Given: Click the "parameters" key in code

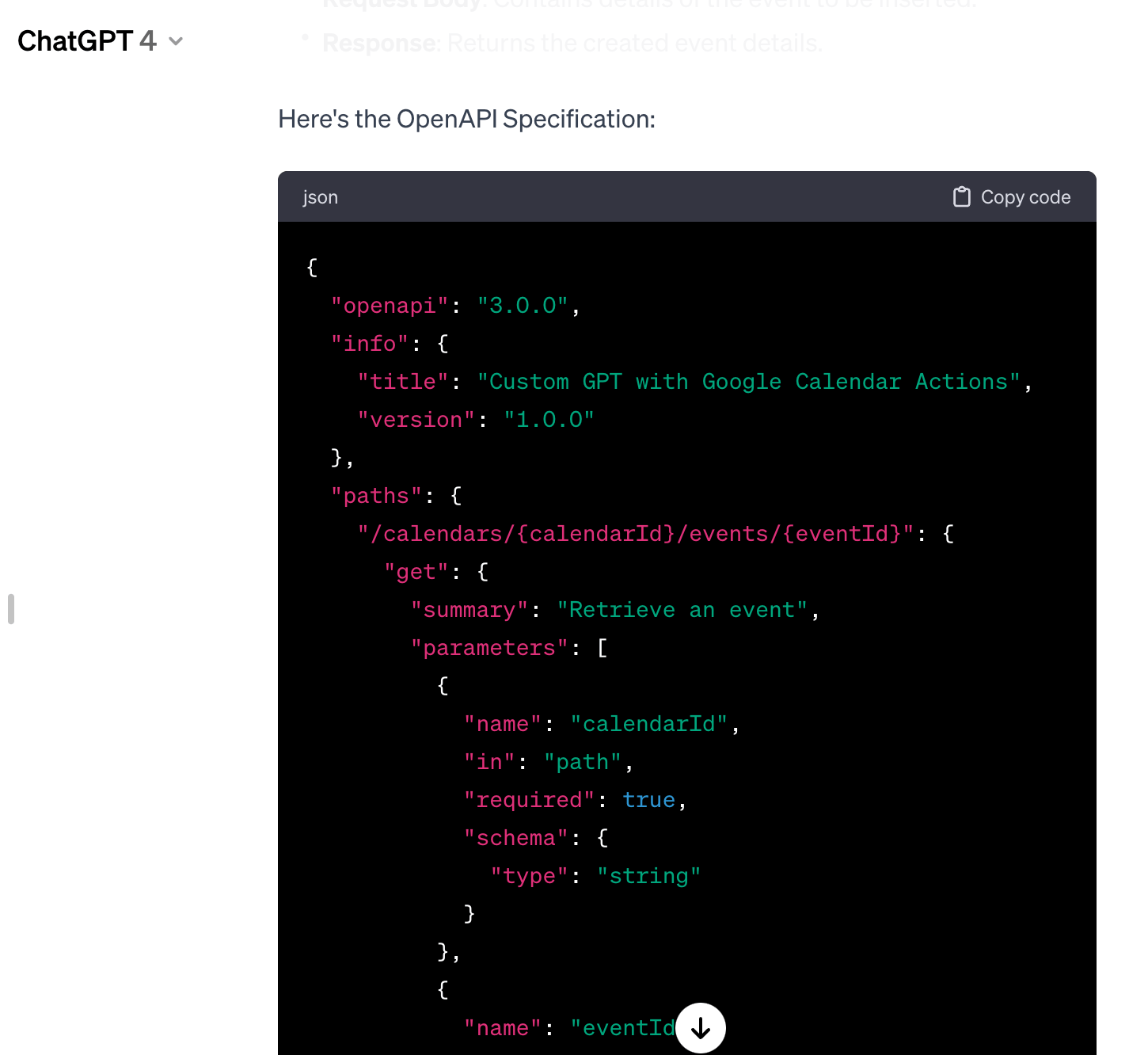Looking at the screenshot, I should coord(489,648).
